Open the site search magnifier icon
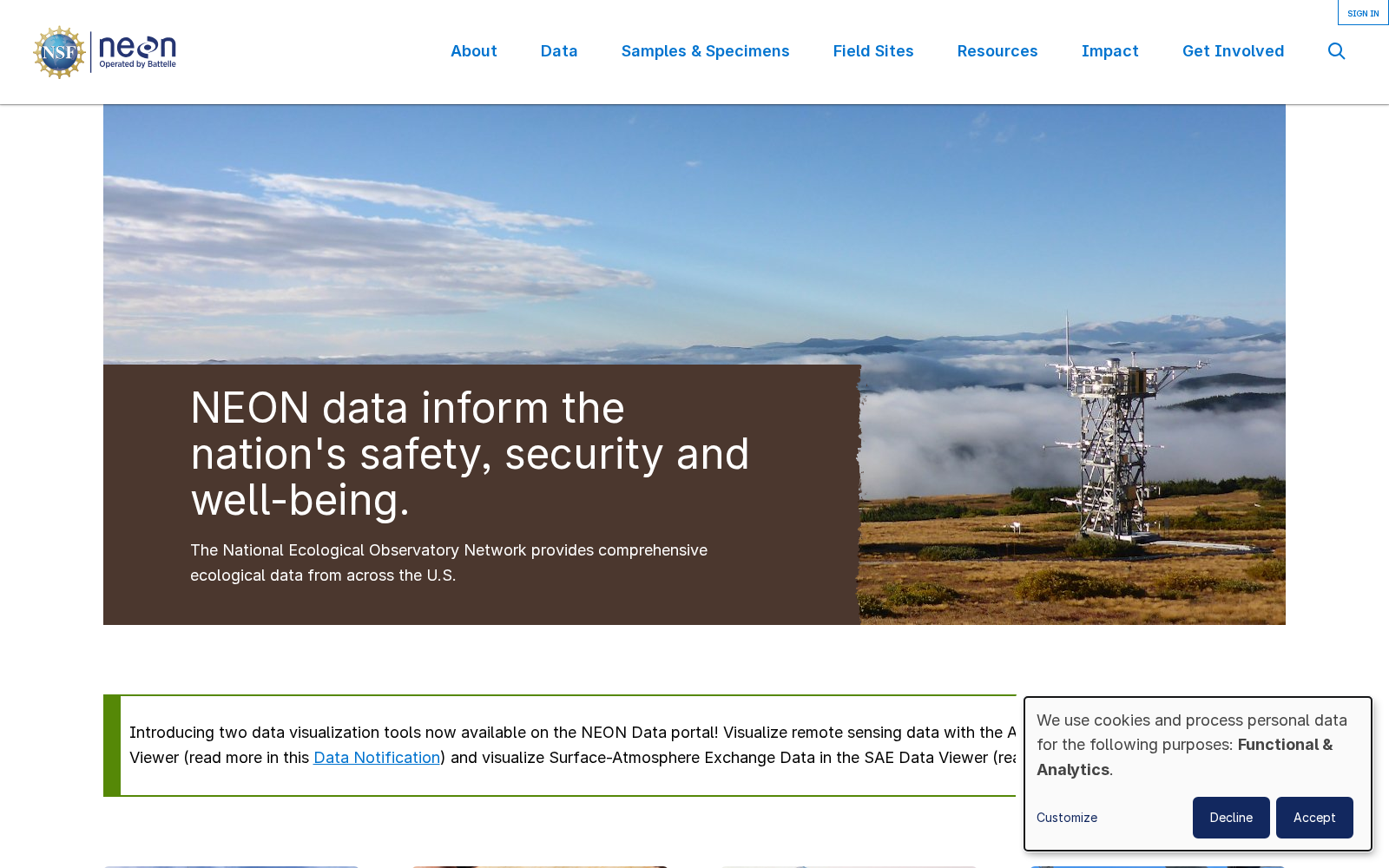Screen dimensions: 1389x868 coord(1336,51)
